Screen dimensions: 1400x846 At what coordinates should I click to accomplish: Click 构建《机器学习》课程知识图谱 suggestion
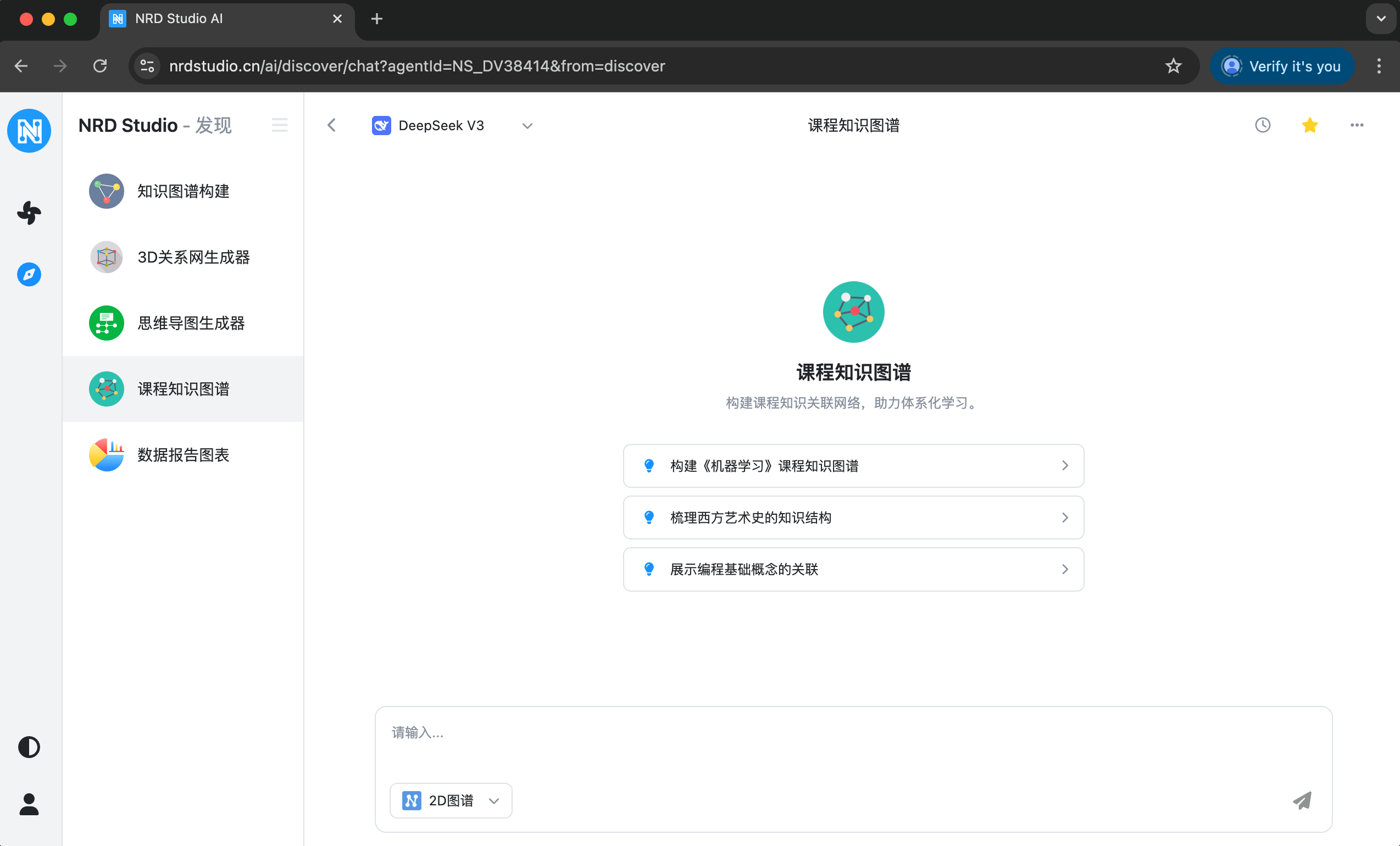(x=853, y=465)
